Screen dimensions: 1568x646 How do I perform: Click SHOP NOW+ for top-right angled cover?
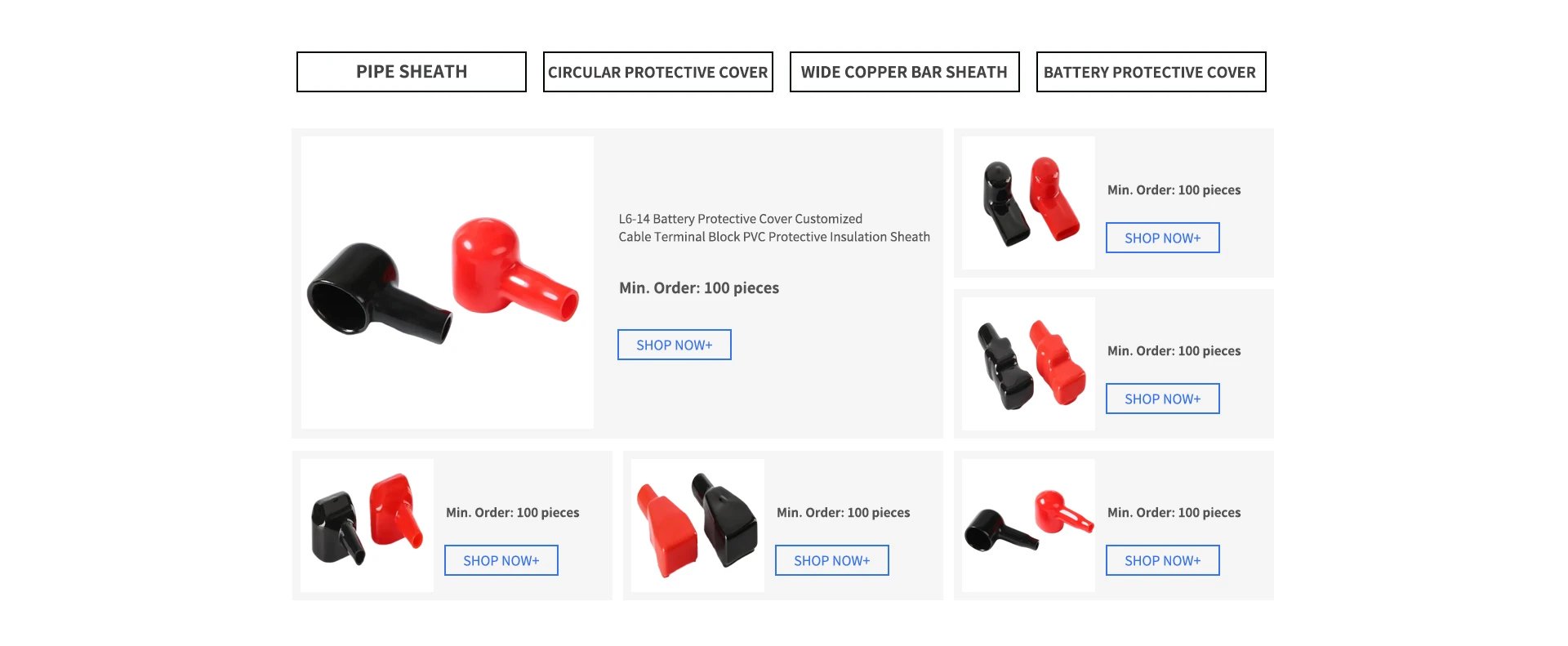(x=1163, y=238)
